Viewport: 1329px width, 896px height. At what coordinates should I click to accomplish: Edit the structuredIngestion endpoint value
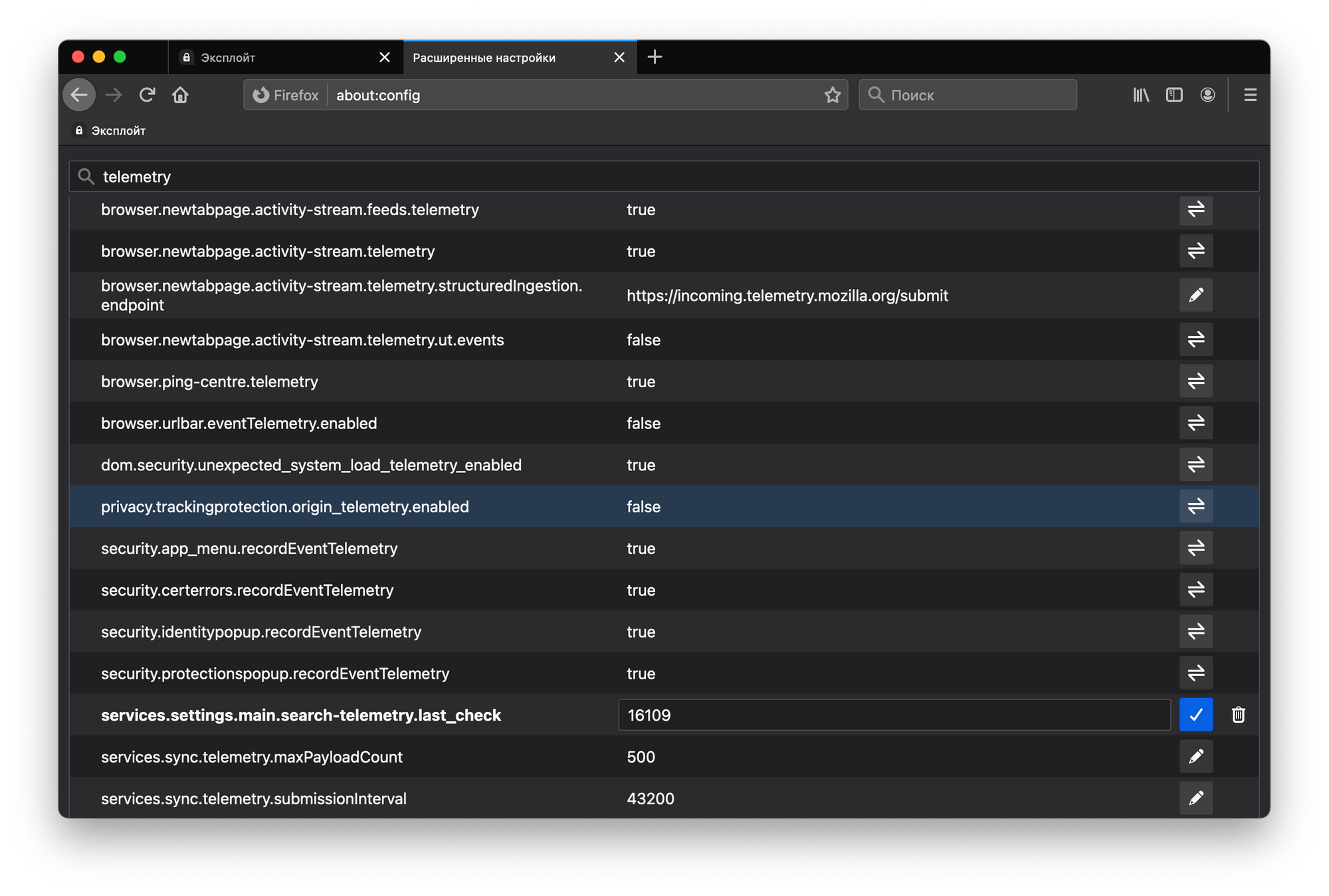pyautogui.click(x=1195, y=295)
